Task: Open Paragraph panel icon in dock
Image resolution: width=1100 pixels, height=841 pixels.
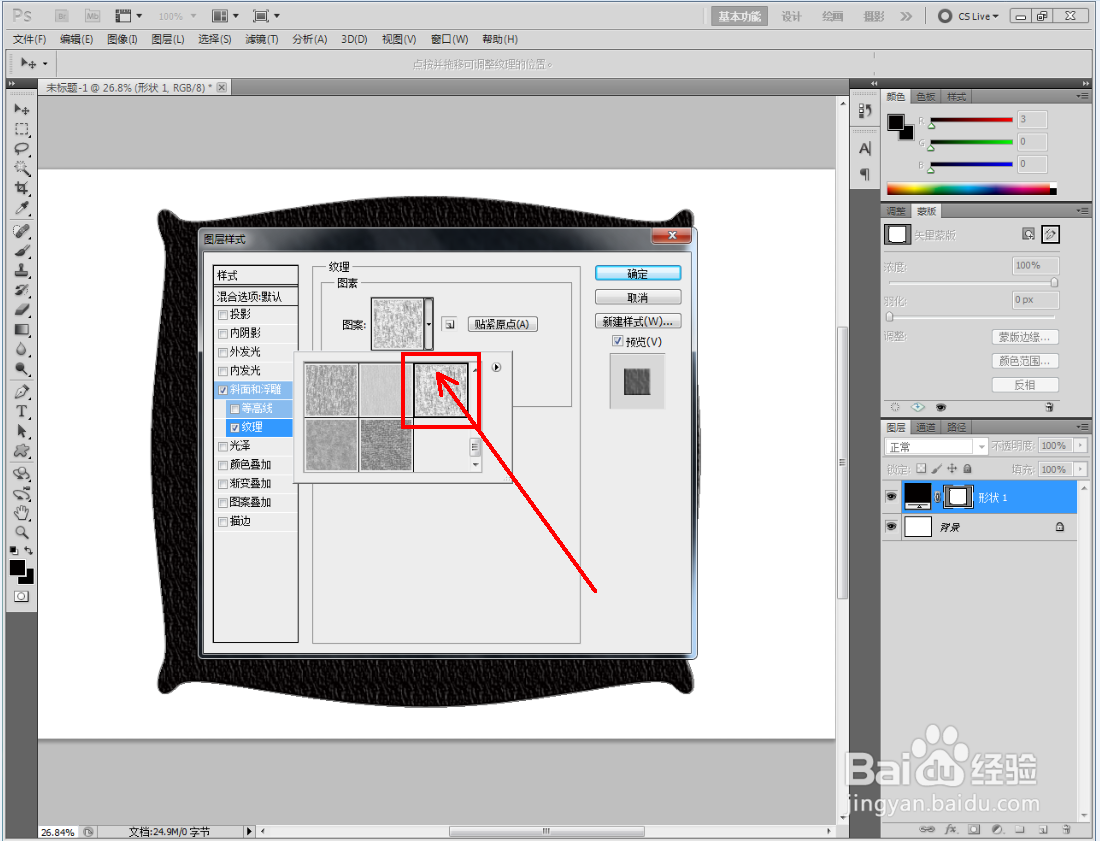Action: coord(865,174)
